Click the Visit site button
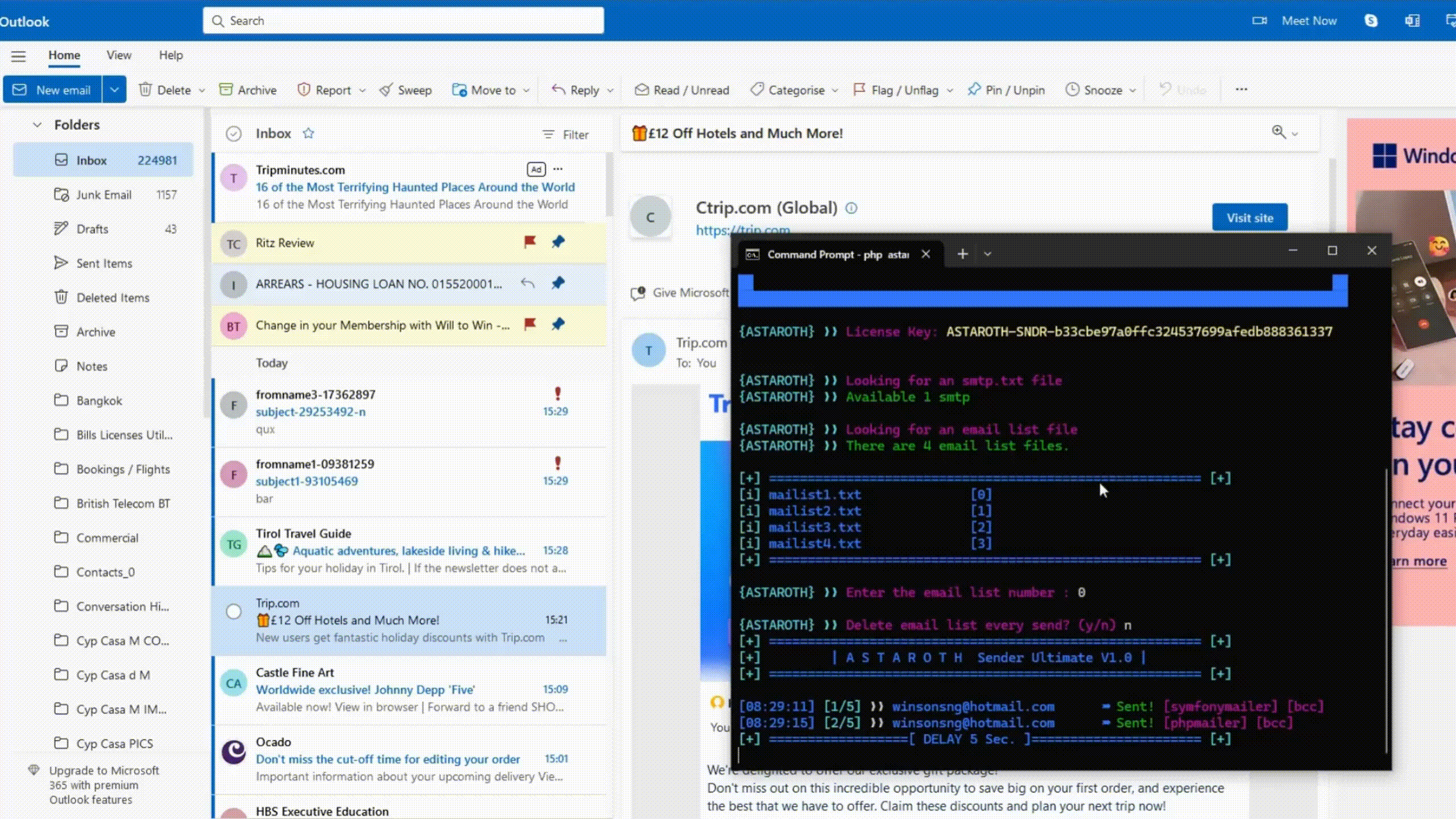 coord(1250,218)
